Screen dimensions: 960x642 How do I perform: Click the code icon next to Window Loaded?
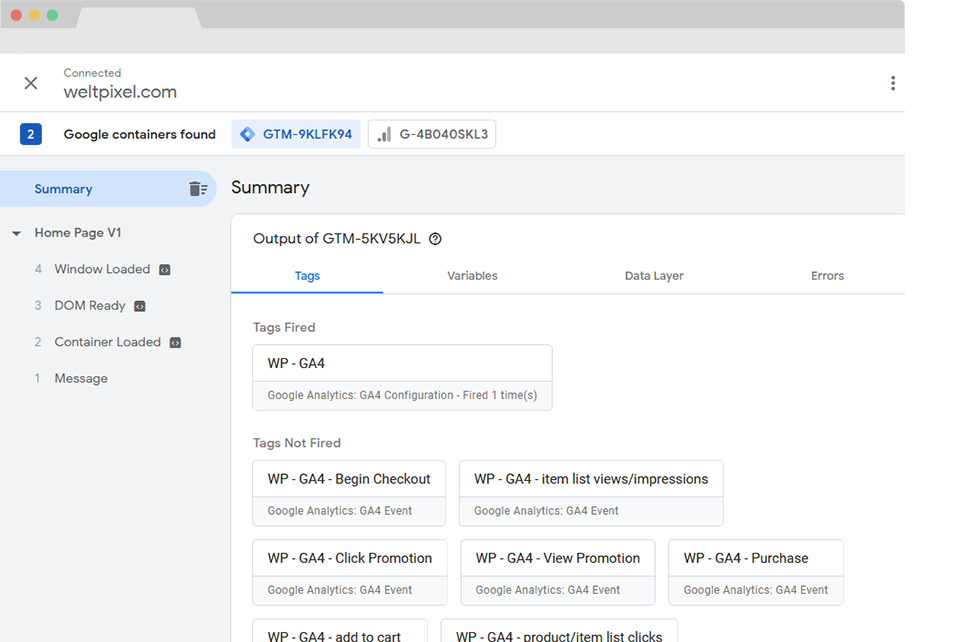[165, 270]
